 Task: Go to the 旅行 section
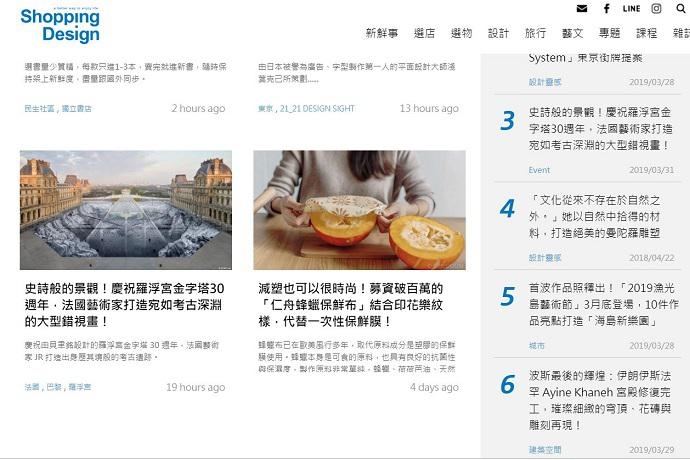[x=535, y=33]
